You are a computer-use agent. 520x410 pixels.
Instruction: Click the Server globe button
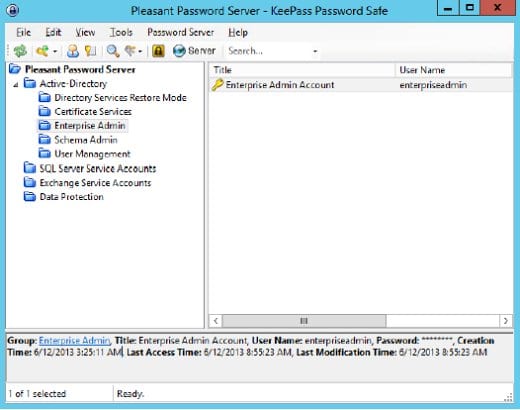tap(194, 51)
